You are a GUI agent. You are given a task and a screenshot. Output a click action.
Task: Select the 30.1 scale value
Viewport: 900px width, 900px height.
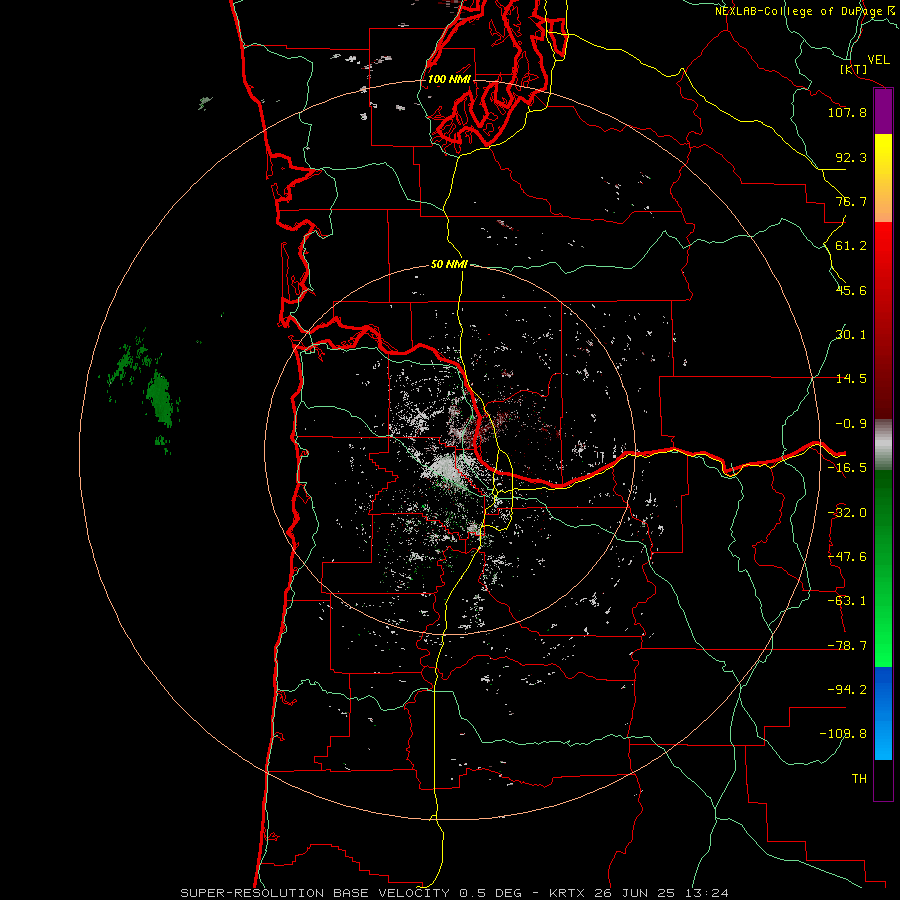click(851, 335)
